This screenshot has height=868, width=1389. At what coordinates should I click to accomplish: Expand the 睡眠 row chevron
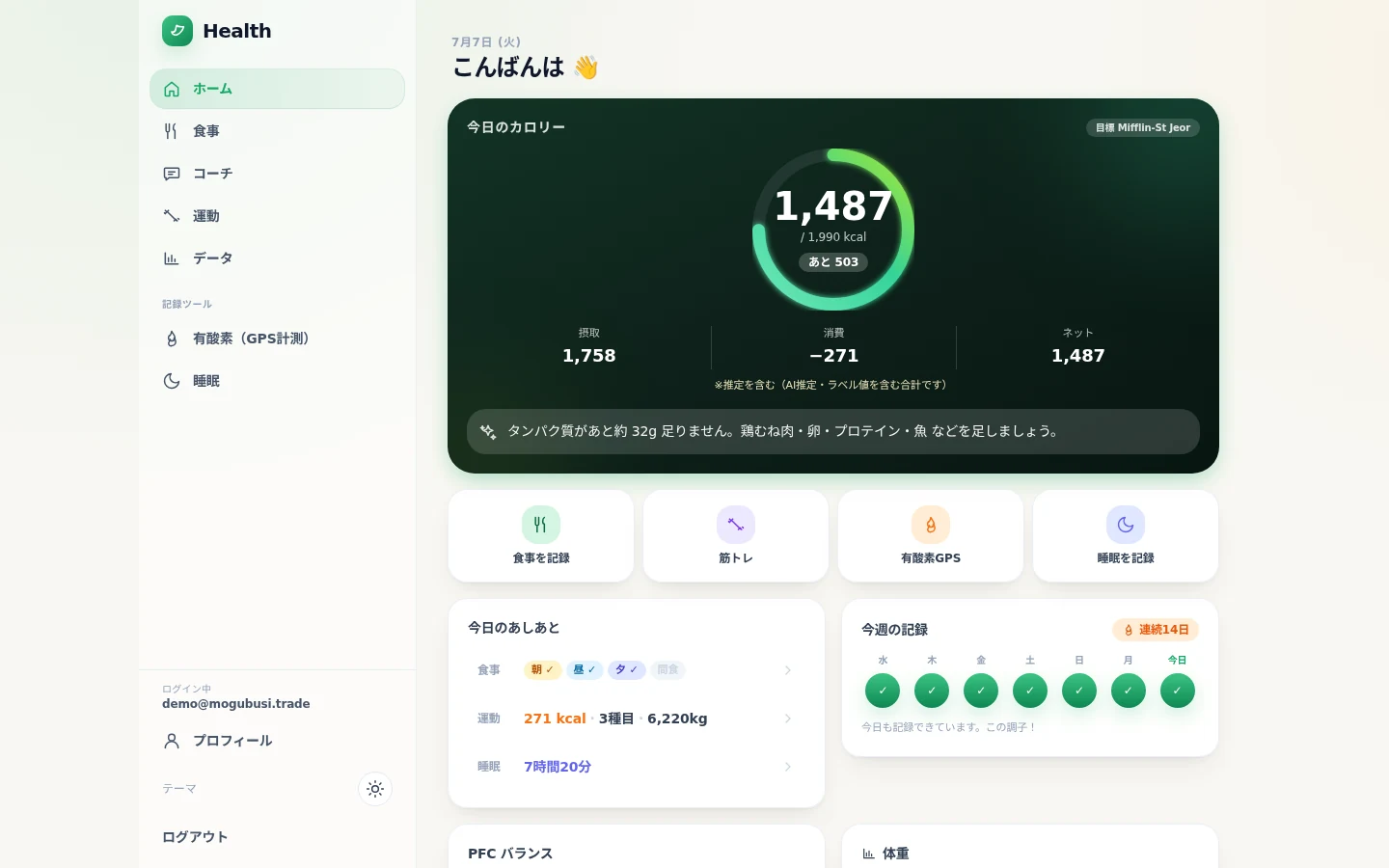pos(788,767)
